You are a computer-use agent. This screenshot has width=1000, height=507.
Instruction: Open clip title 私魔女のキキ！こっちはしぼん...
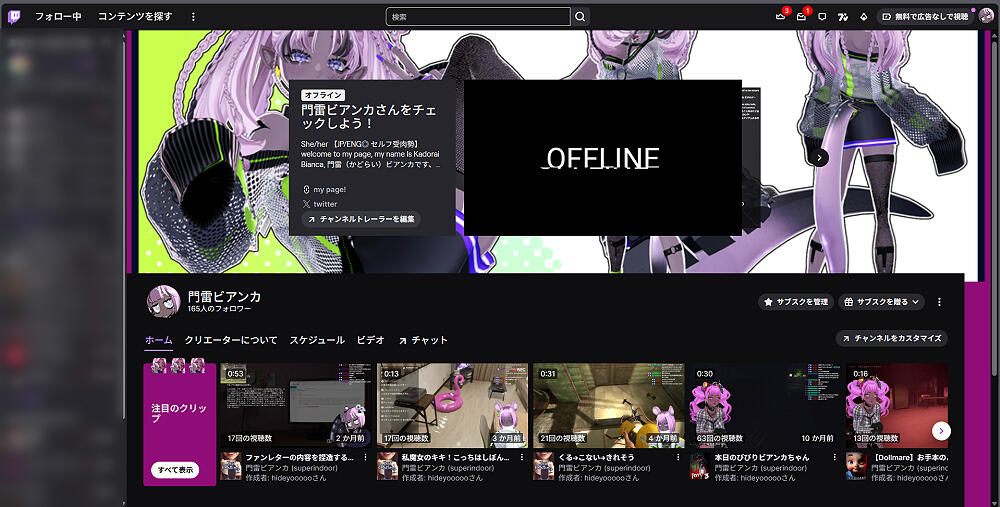(455, 457)
